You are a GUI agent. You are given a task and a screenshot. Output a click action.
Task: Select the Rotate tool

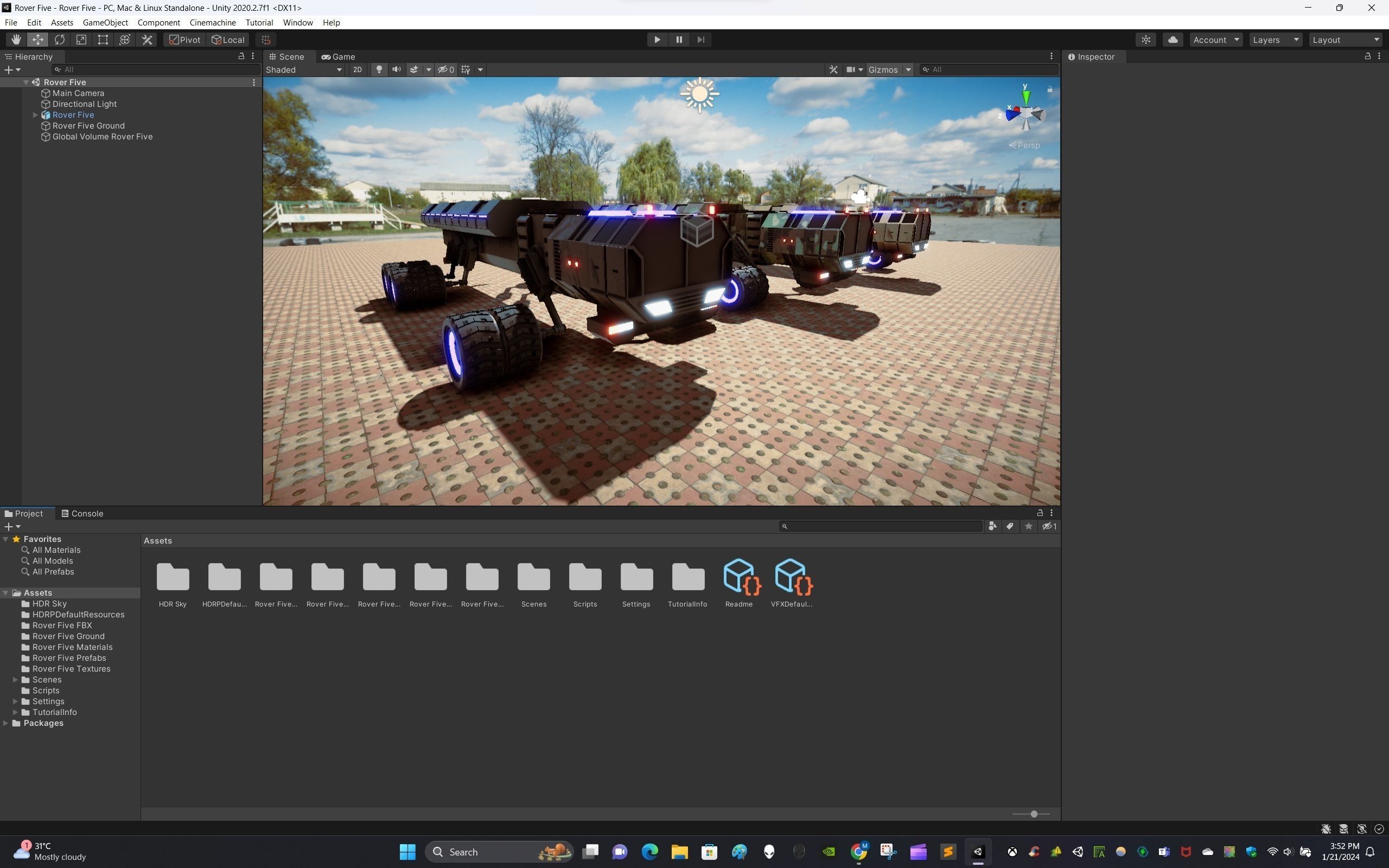tap(59, 40)
